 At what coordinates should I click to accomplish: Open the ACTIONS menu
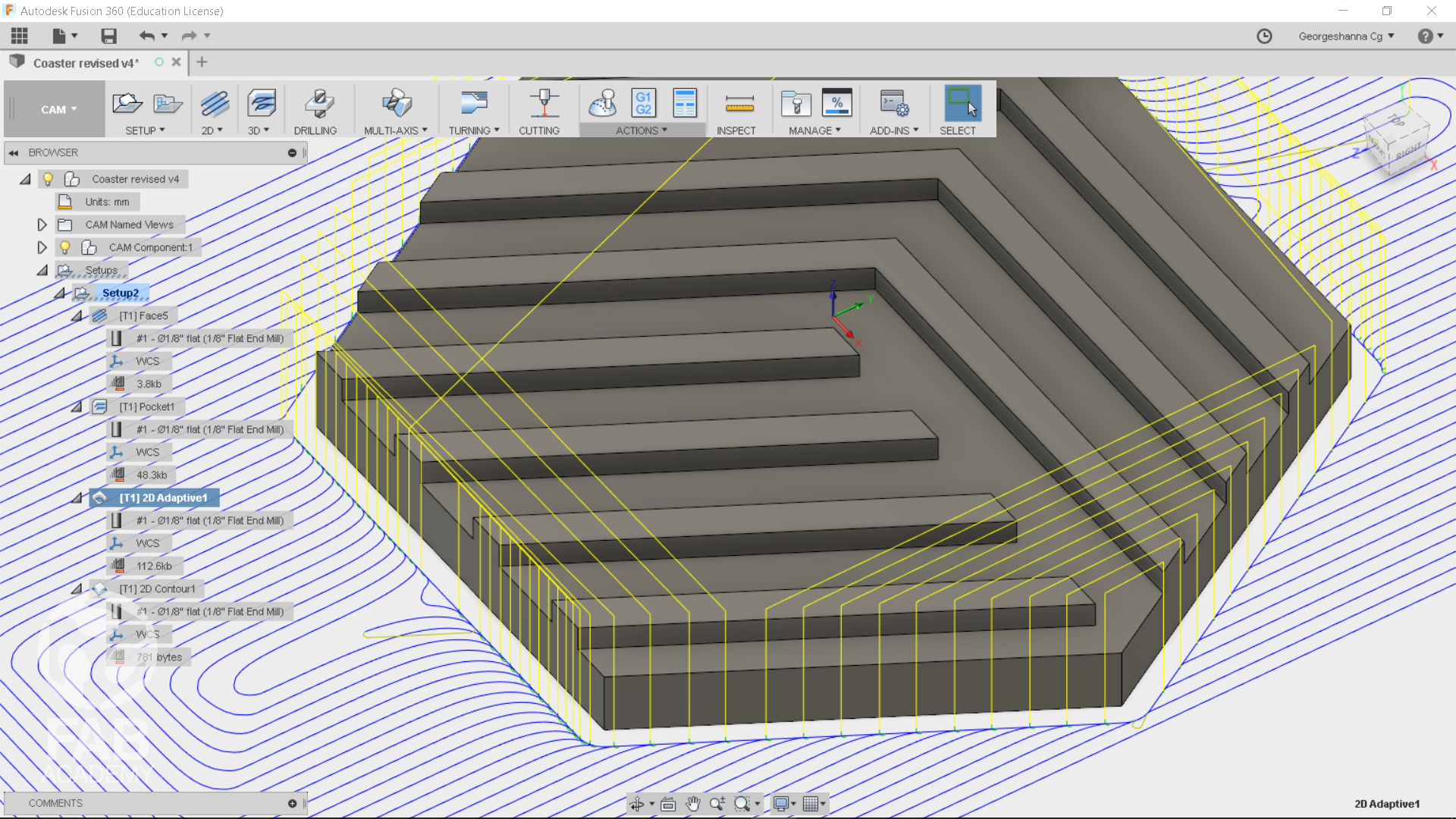tap(642, 130)
